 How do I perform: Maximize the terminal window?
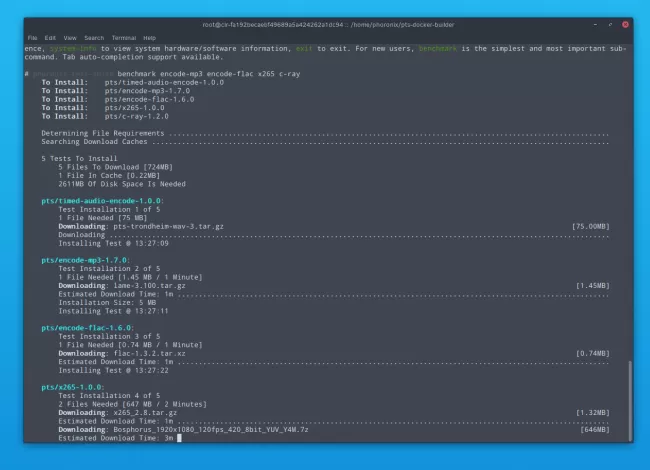tap(610, 24)
